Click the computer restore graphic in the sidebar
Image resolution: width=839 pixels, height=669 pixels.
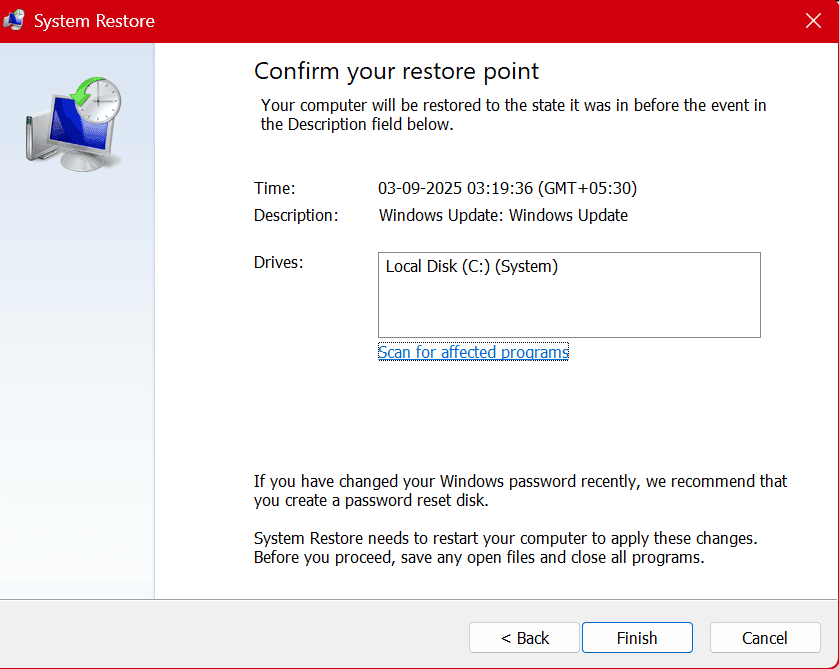coord(75,120)
